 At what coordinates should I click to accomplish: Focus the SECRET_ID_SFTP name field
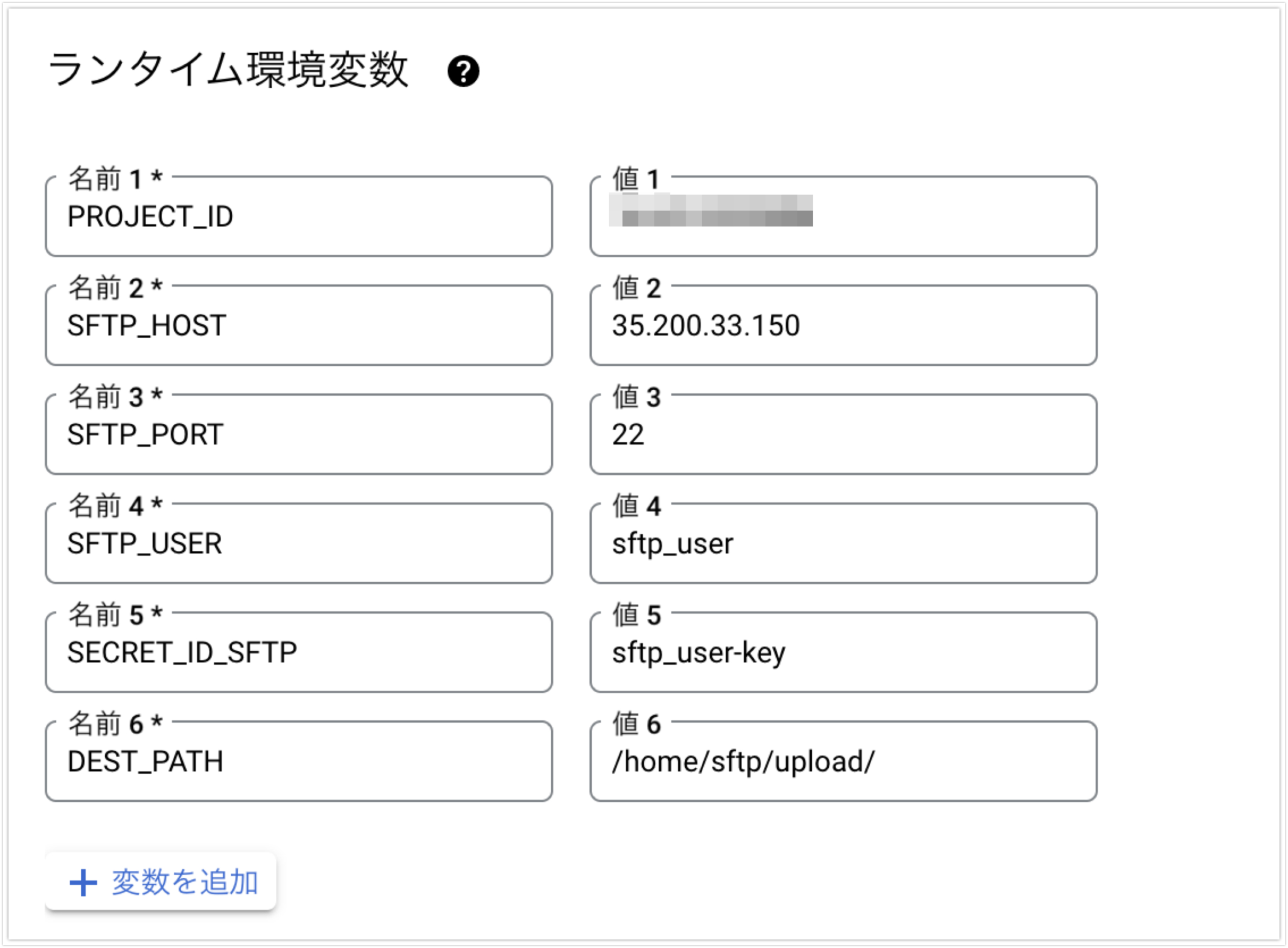(299, 652)
